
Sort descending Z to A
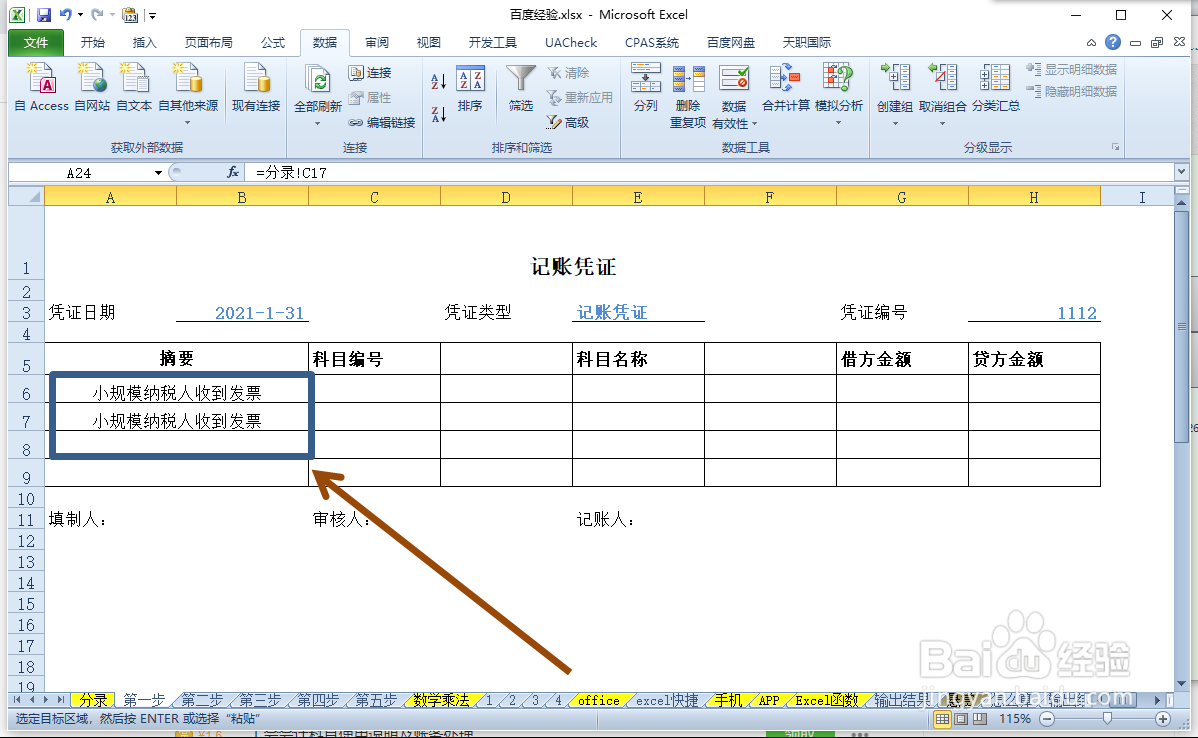tap(439, 115)
